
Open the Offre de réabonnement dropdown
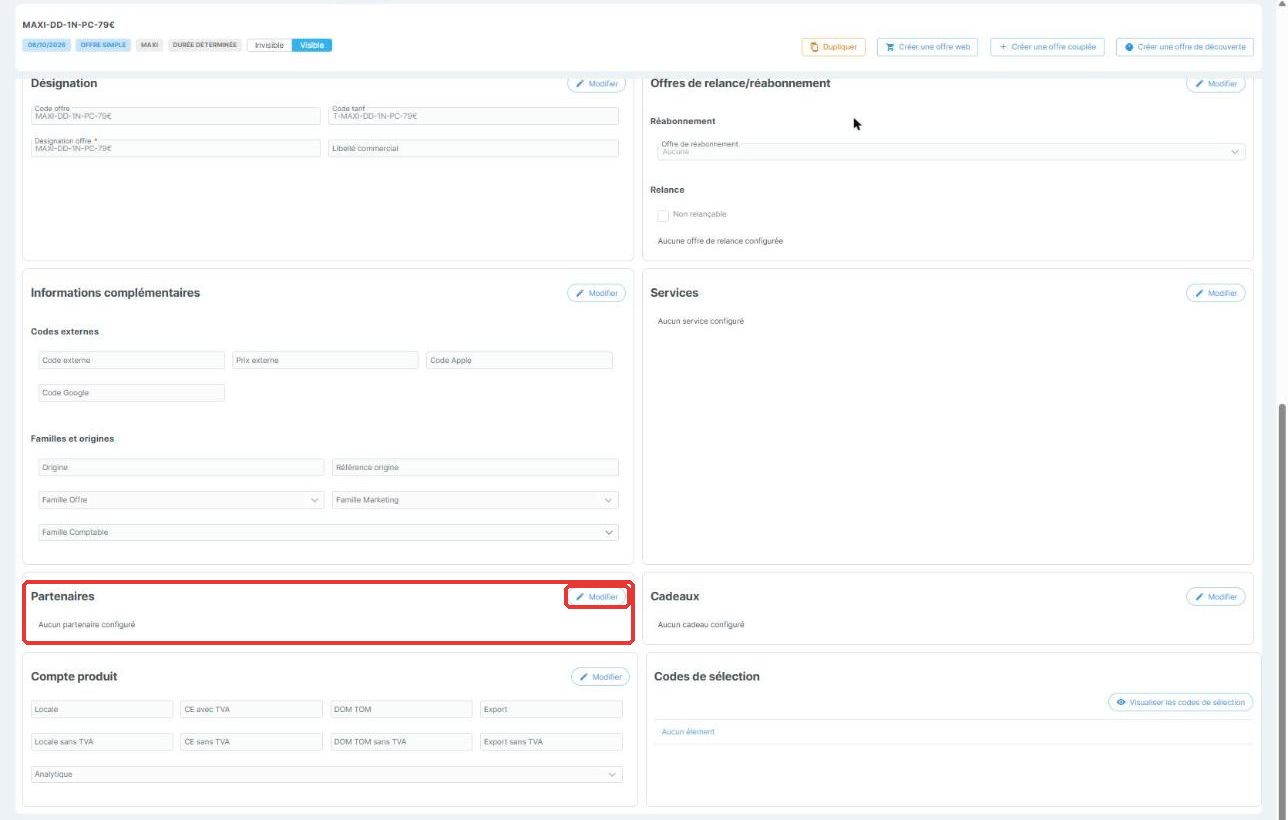952,151
